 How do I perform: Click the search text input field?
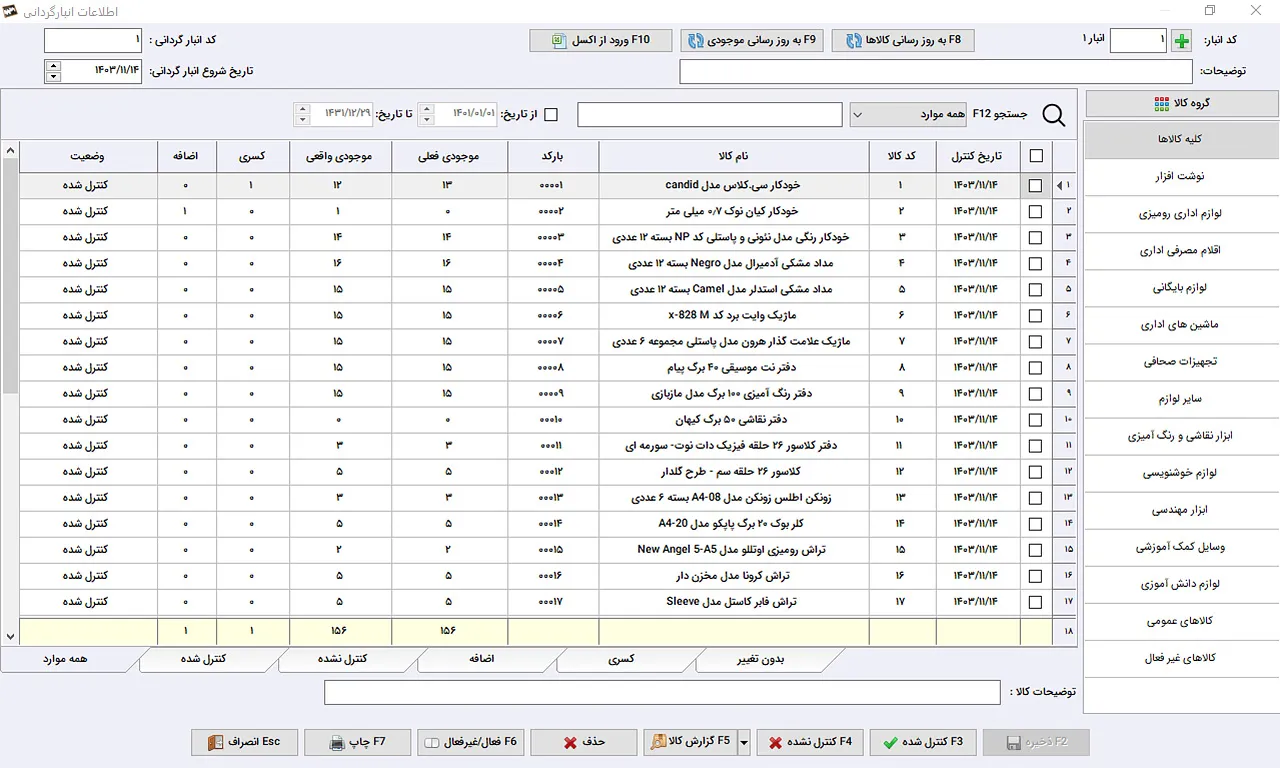(710, 115)
